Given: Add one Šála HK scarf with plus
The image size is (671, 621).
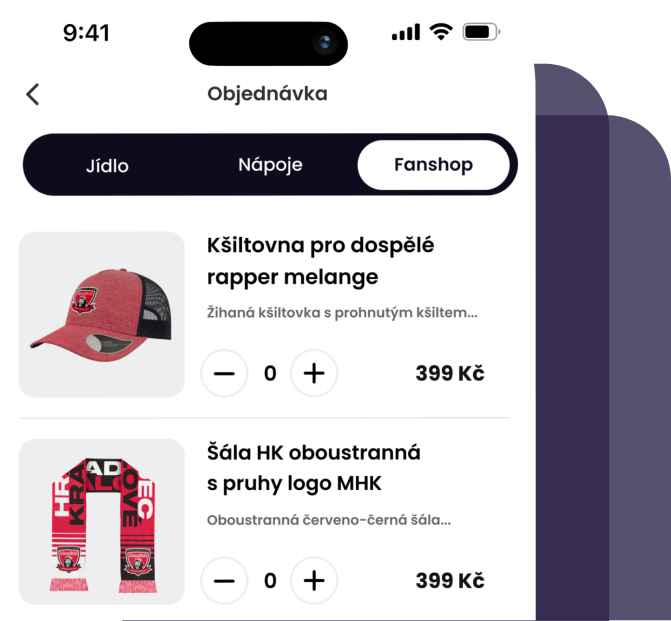Looking at the screenshot, I should 314,581.
